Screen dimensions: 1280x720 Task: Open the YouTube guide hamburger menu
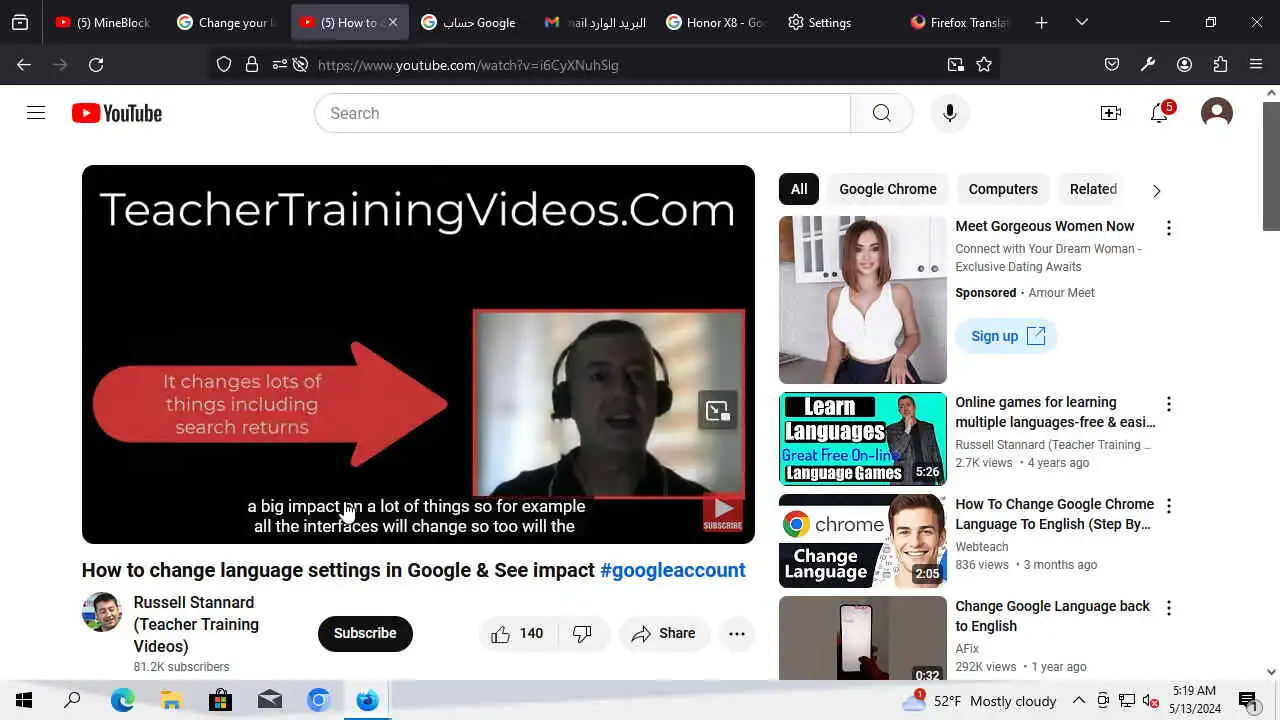[36, 113]
